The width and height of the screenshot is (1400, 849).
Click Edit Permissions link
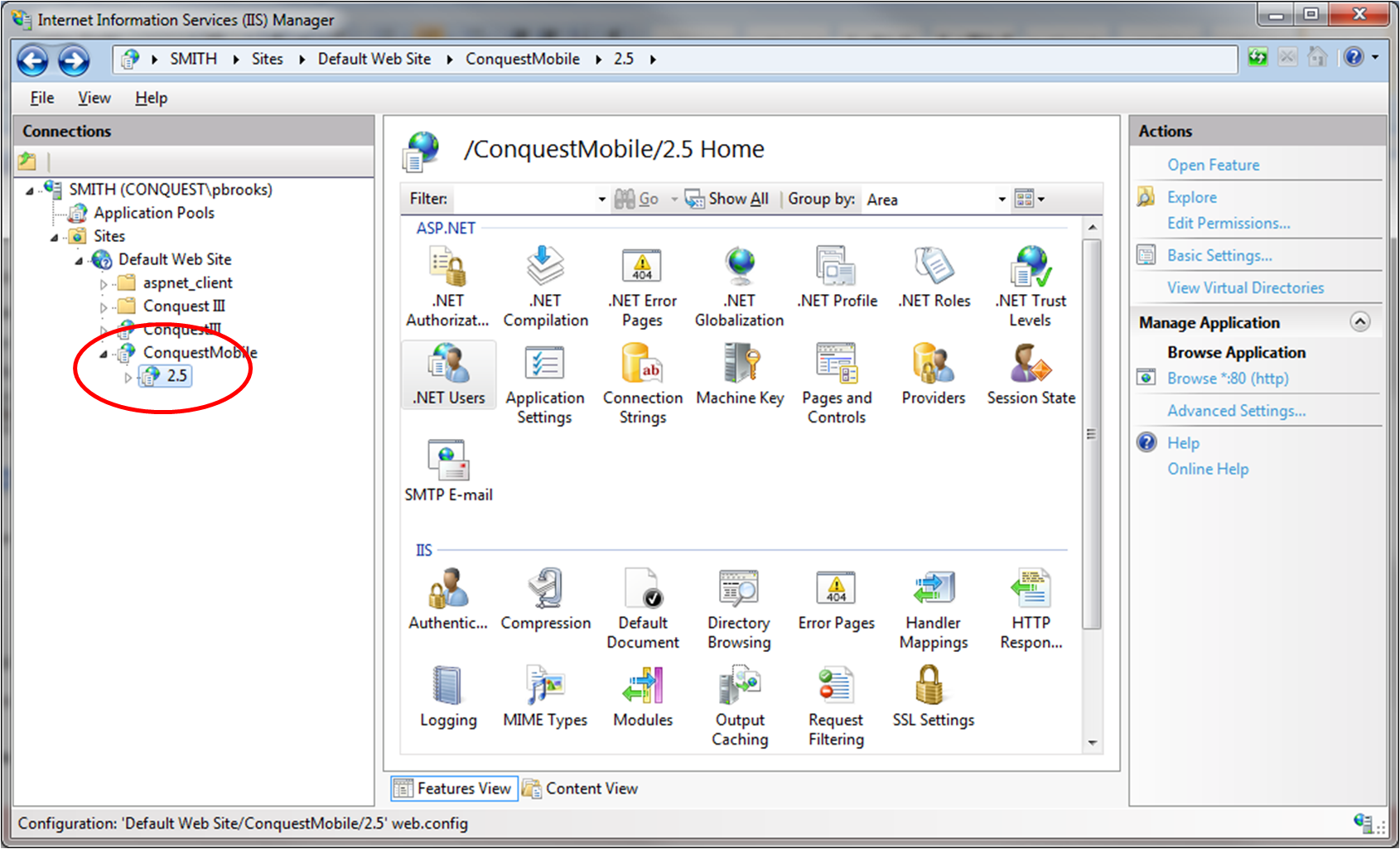click(x=1229, y=223)
